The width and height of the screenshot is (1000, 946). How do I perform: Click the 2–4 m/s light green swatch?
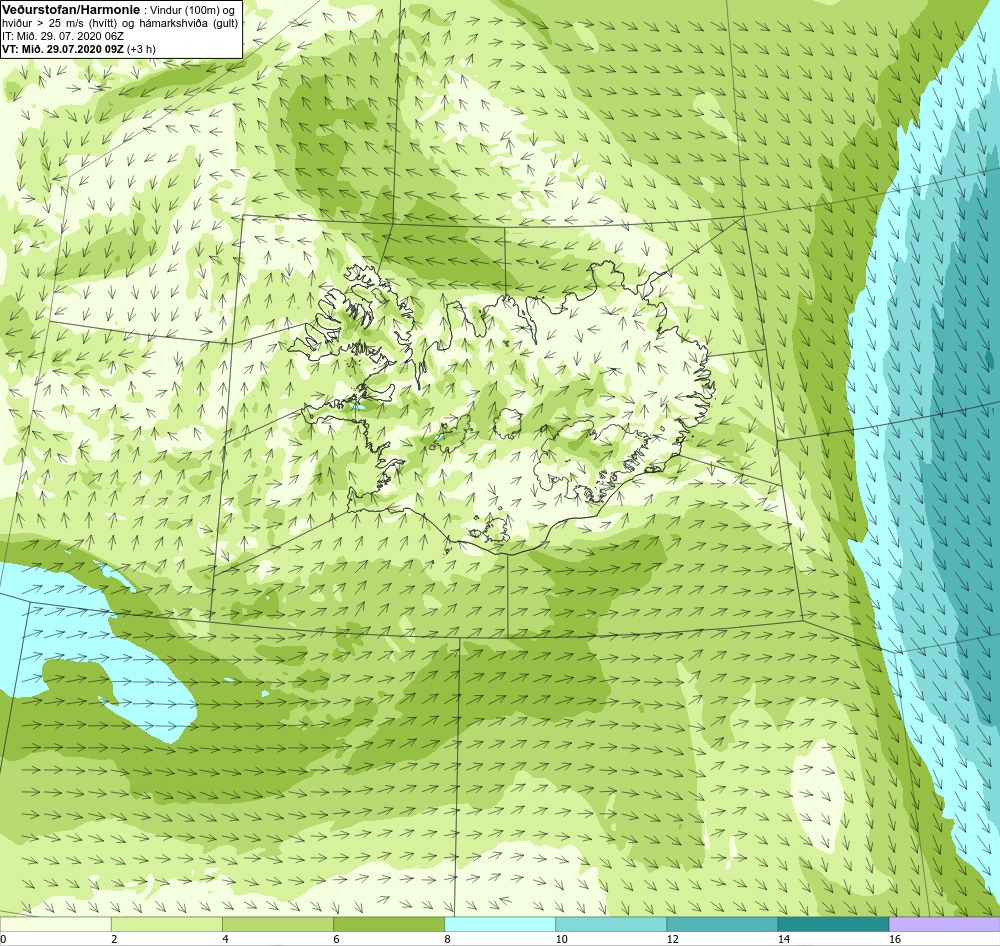coord(167,924)
